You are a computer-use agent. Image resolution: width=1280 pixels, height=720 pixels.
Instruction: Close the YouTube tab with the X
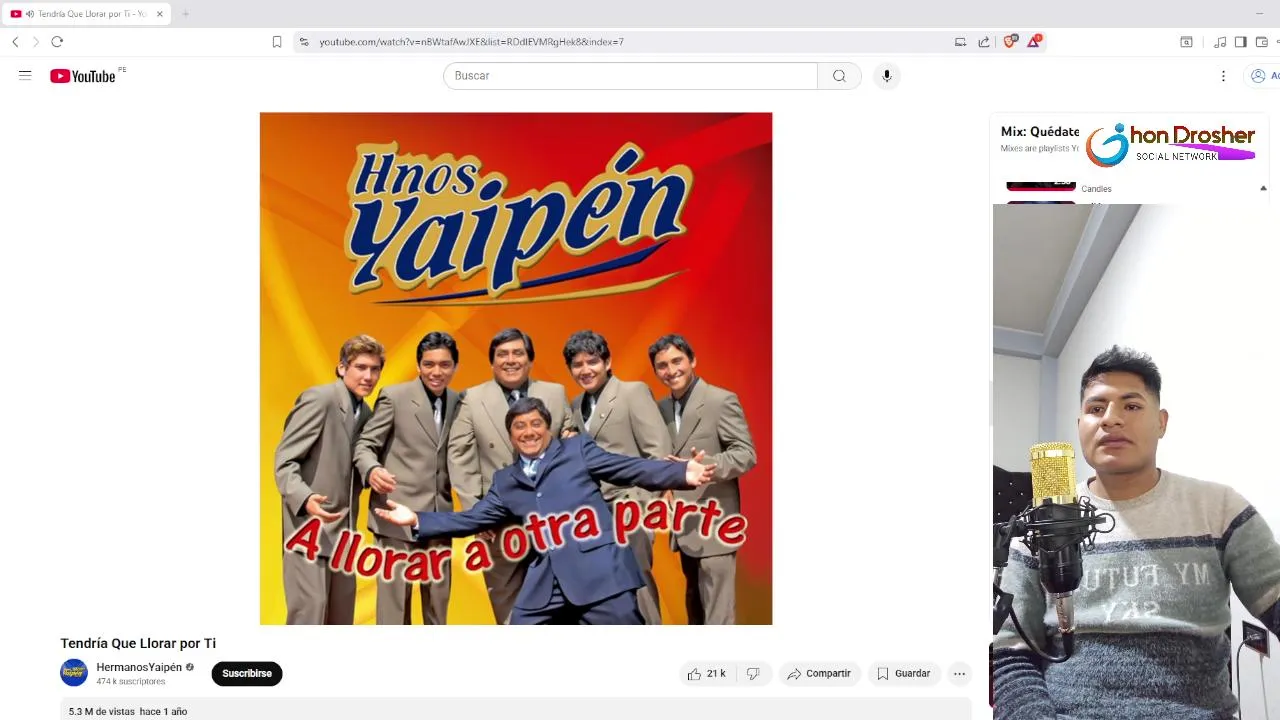pyautogui.click(x=159, y=14)
